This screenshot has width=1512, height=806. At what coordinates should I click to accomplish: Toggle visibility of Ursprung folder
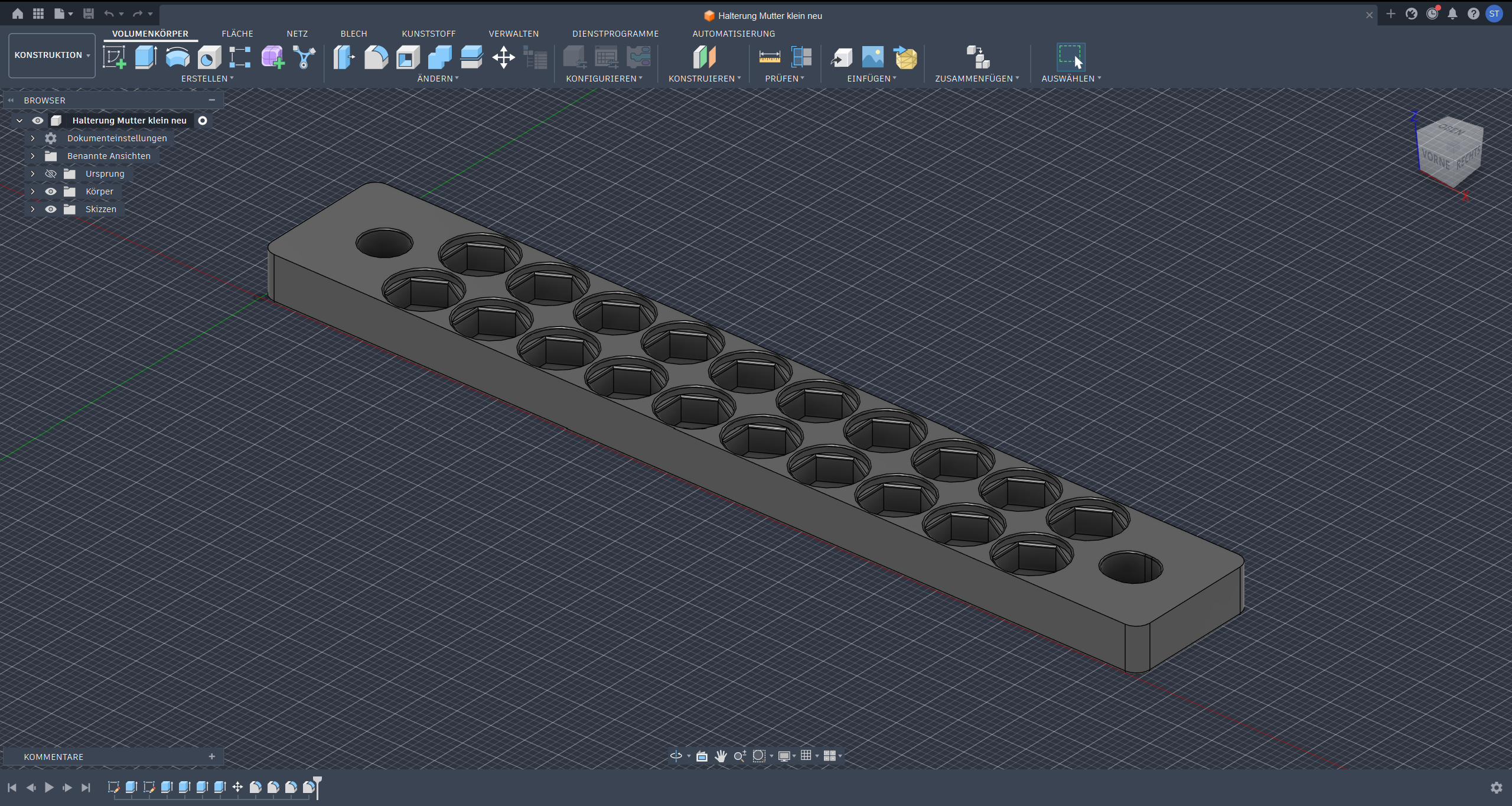coord(51,174)
